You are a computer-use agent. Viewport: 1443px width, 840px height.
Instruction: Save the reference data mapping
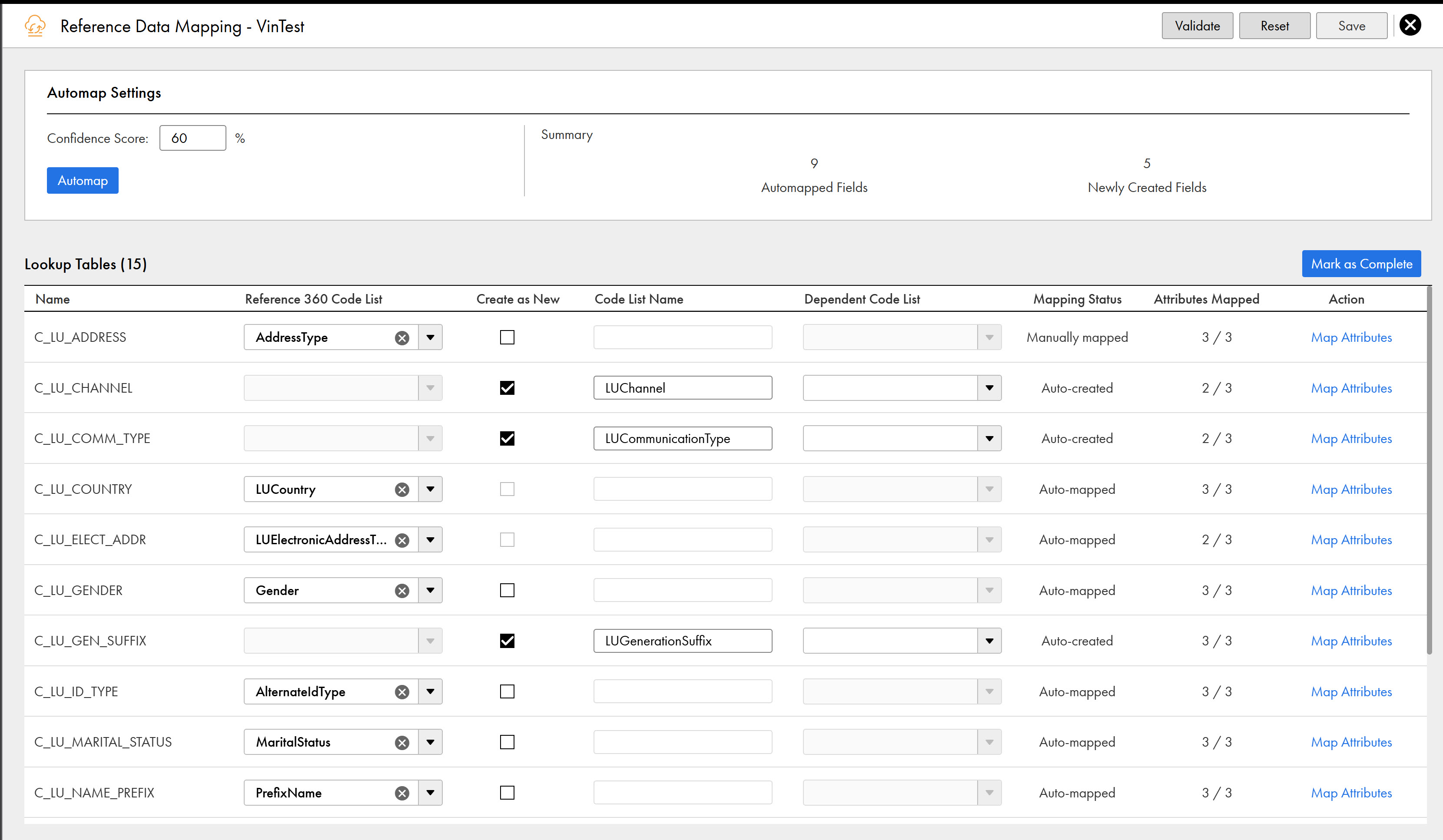tap(1351, 26)
